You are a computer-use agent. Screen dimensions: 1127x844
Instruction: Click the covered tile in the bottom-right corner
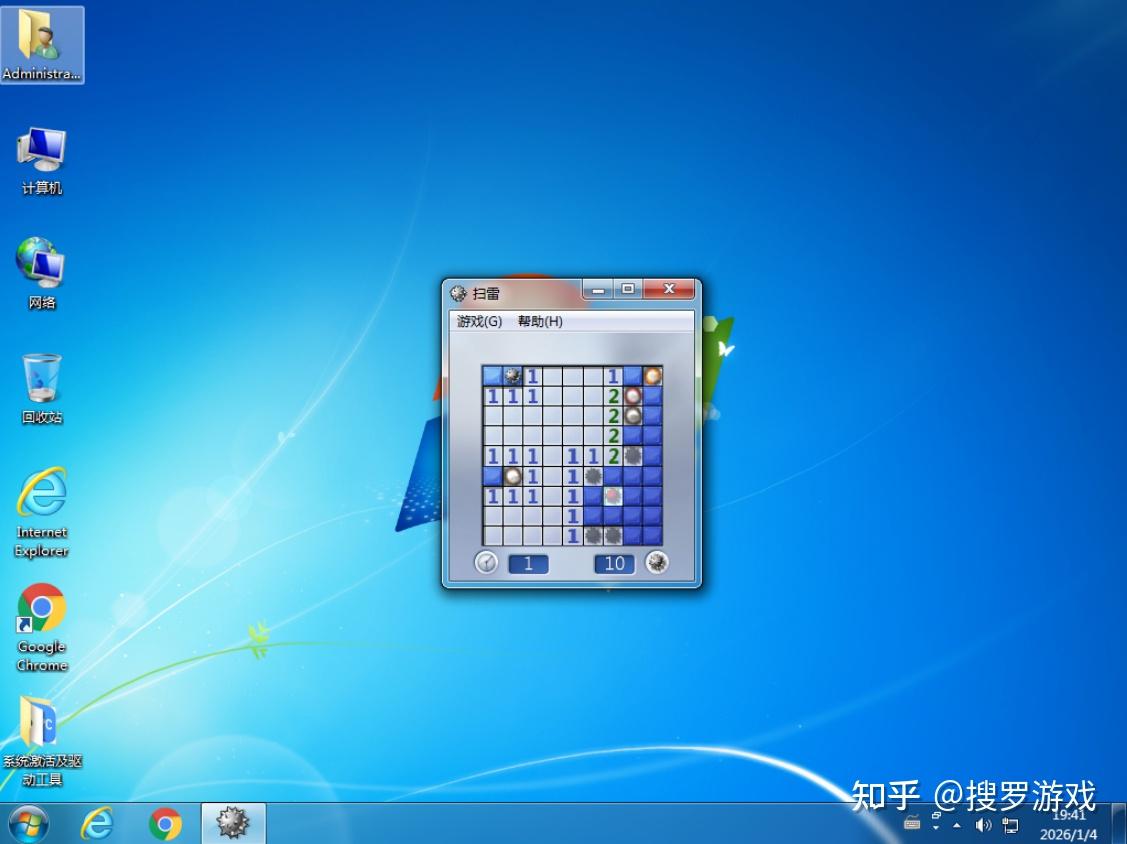click(653, 535)
